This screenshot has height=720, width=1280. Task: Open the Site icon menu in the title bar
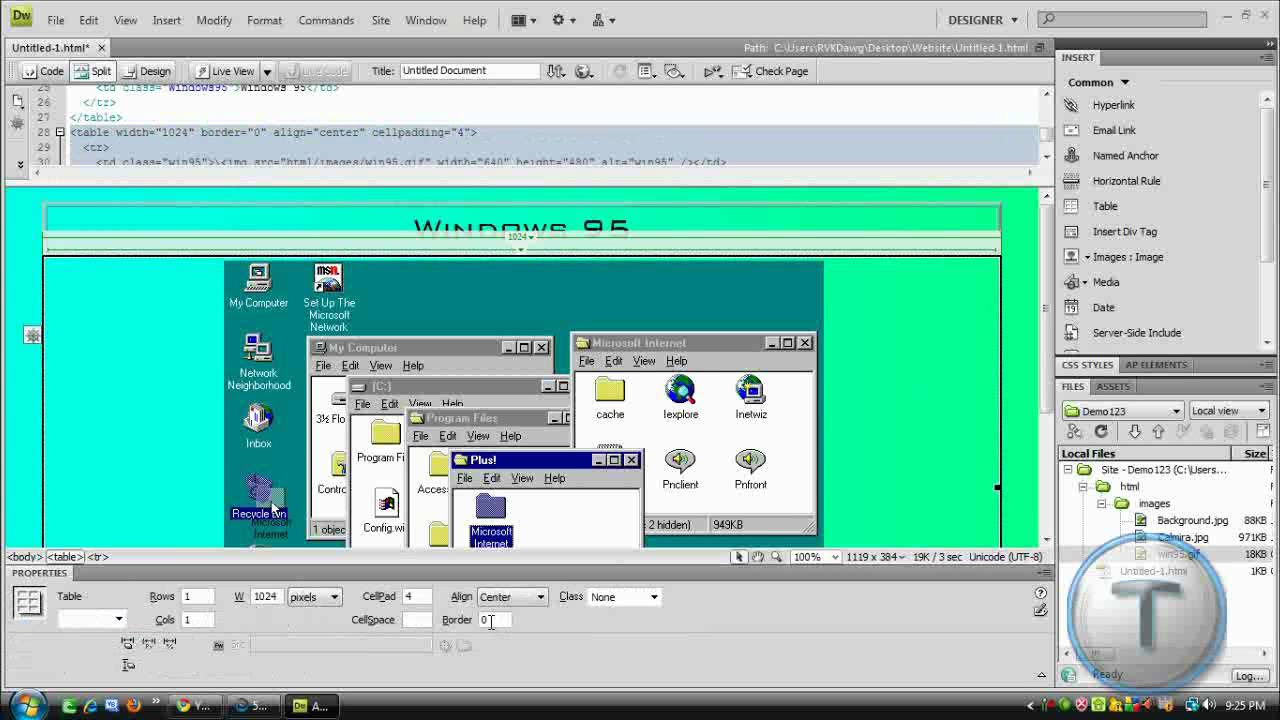(x=604, y=20)
